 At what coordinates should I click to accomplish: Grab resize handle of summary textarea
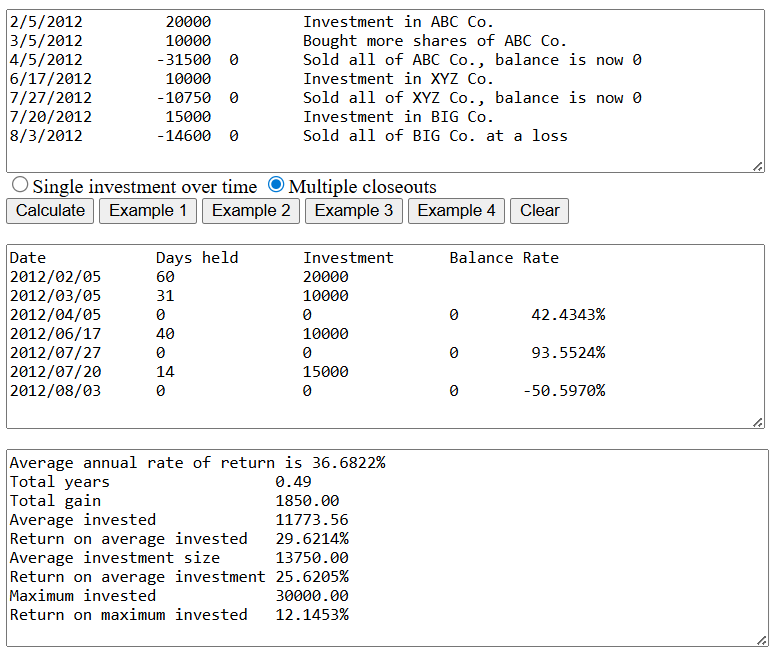pyautogui.click(x=762, y=640)
